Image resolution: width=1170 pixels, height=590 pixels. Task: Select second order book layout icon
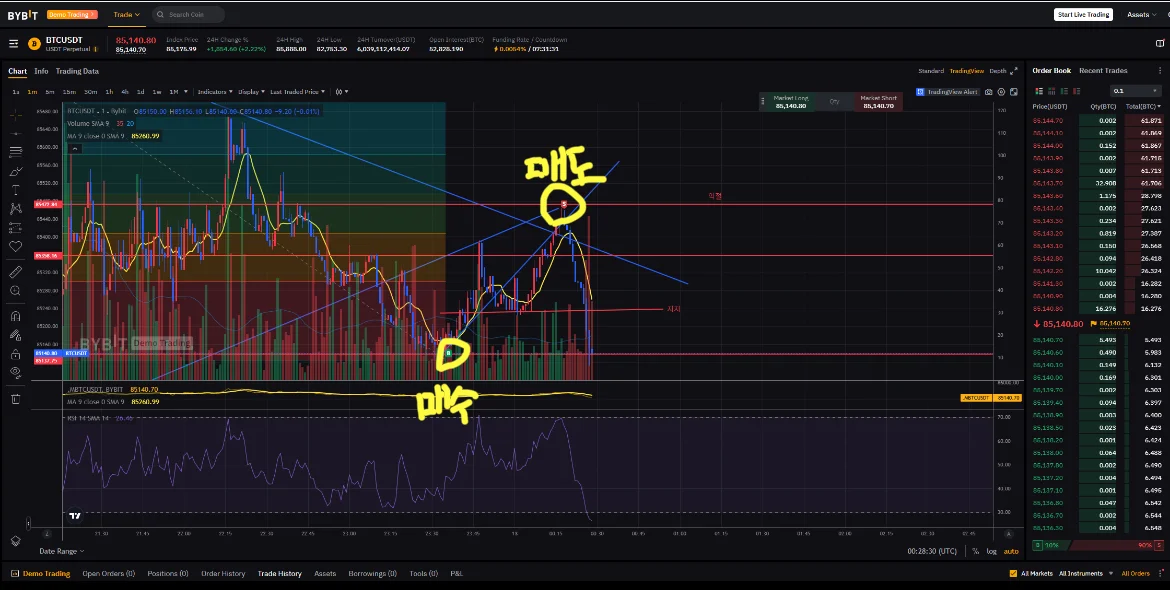[1051, 91]
